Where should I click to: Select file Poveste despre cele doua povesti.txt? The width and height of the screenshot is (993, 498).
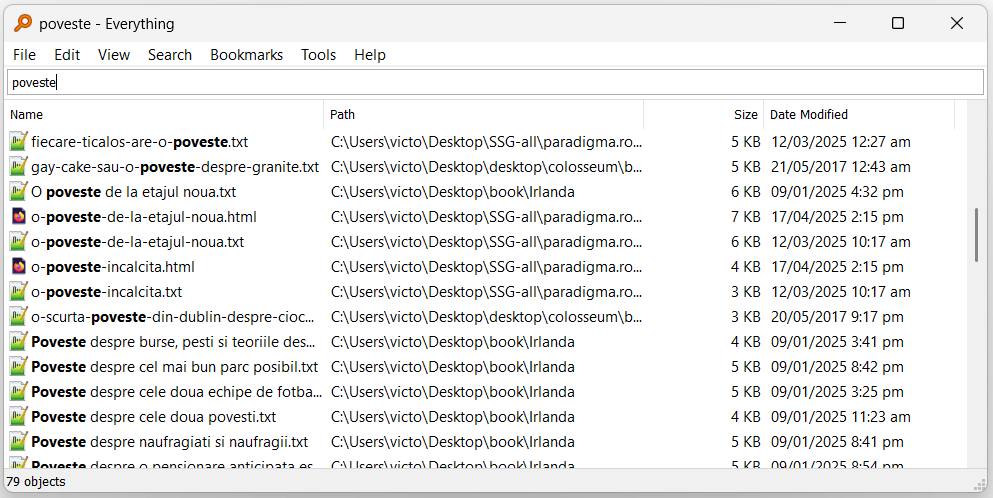point(154,417)
